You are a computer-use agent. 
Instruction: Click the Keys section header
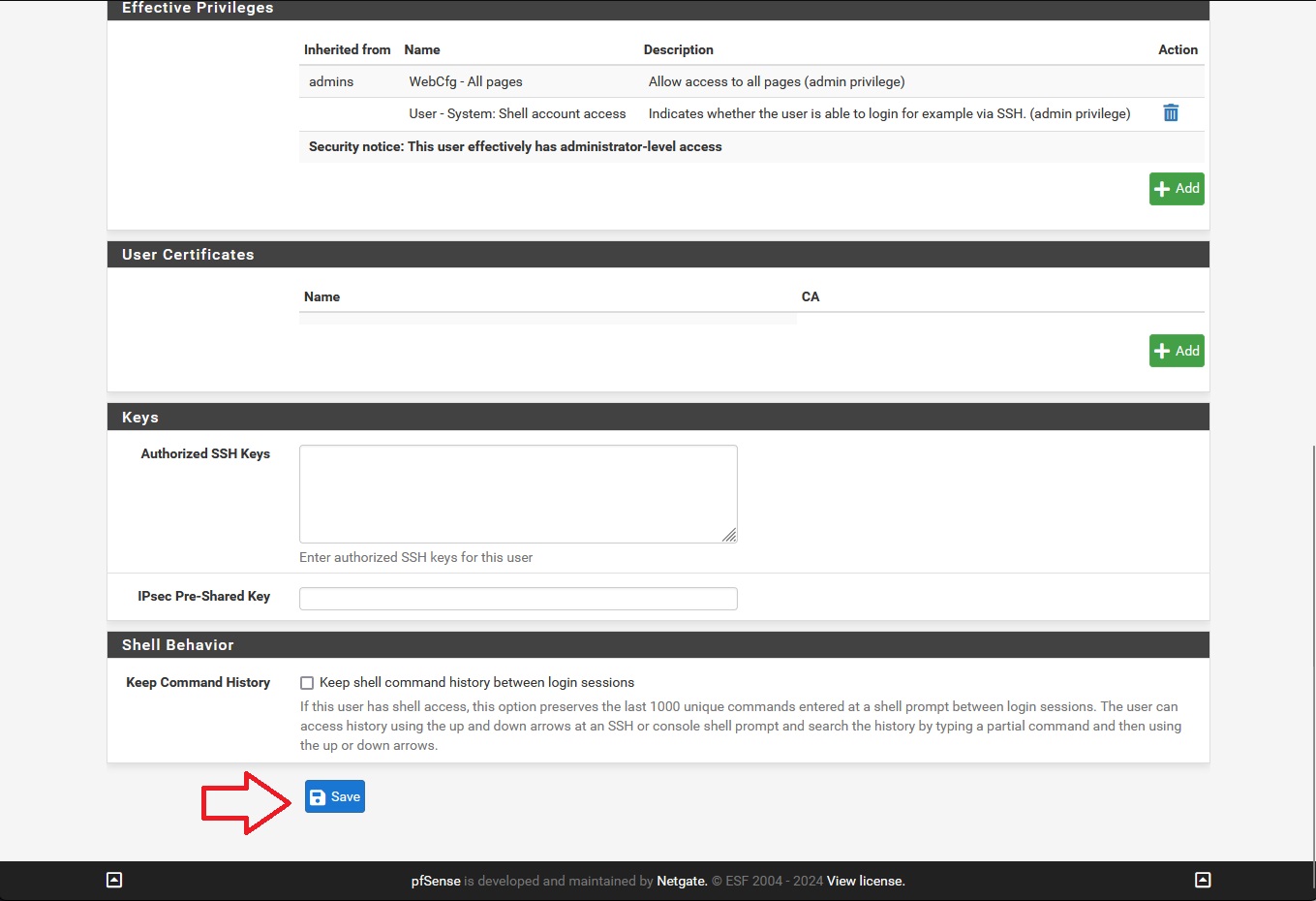click(x=658, y=418)
